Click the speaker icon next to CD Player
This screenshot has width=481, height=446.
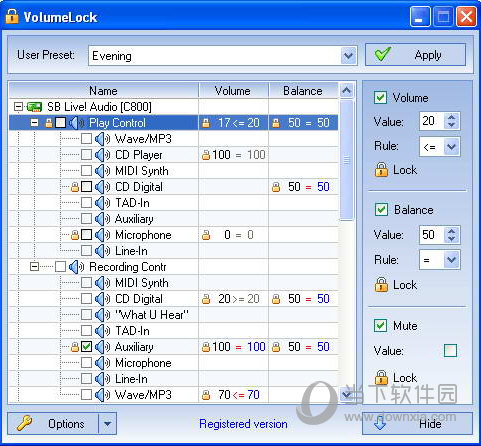tap(102, 155)
